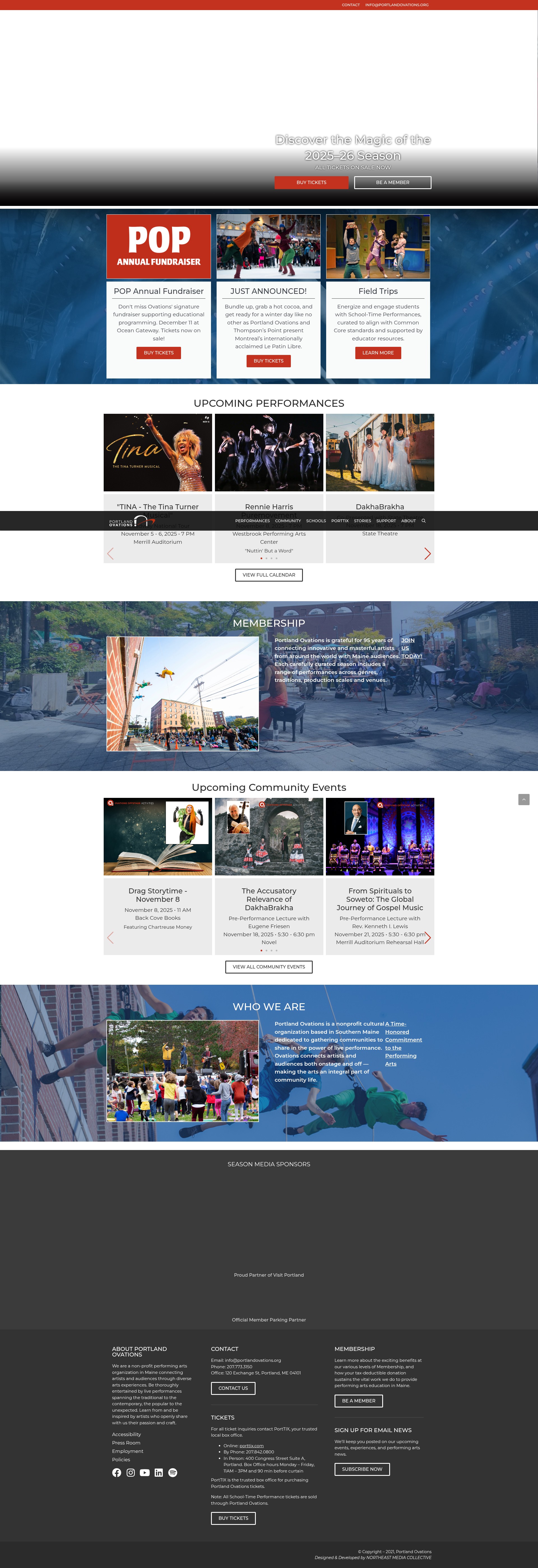The width and height of the screenshot is (538, 1568).
Task: Open the Press Room footer link
Action: [x=126, y=1442]
